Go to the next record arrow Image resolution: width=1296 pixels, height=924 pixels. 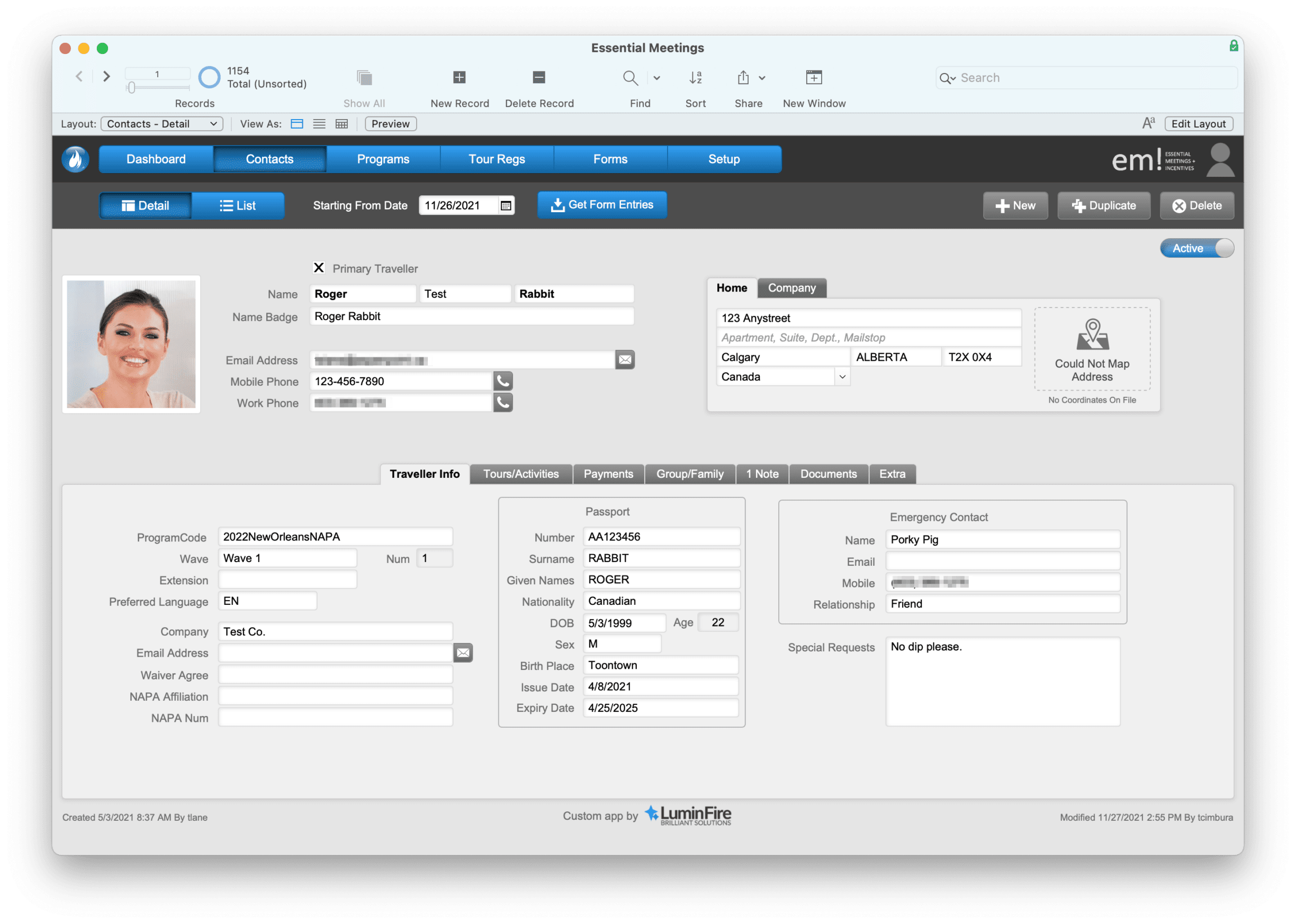coord(106,76)
